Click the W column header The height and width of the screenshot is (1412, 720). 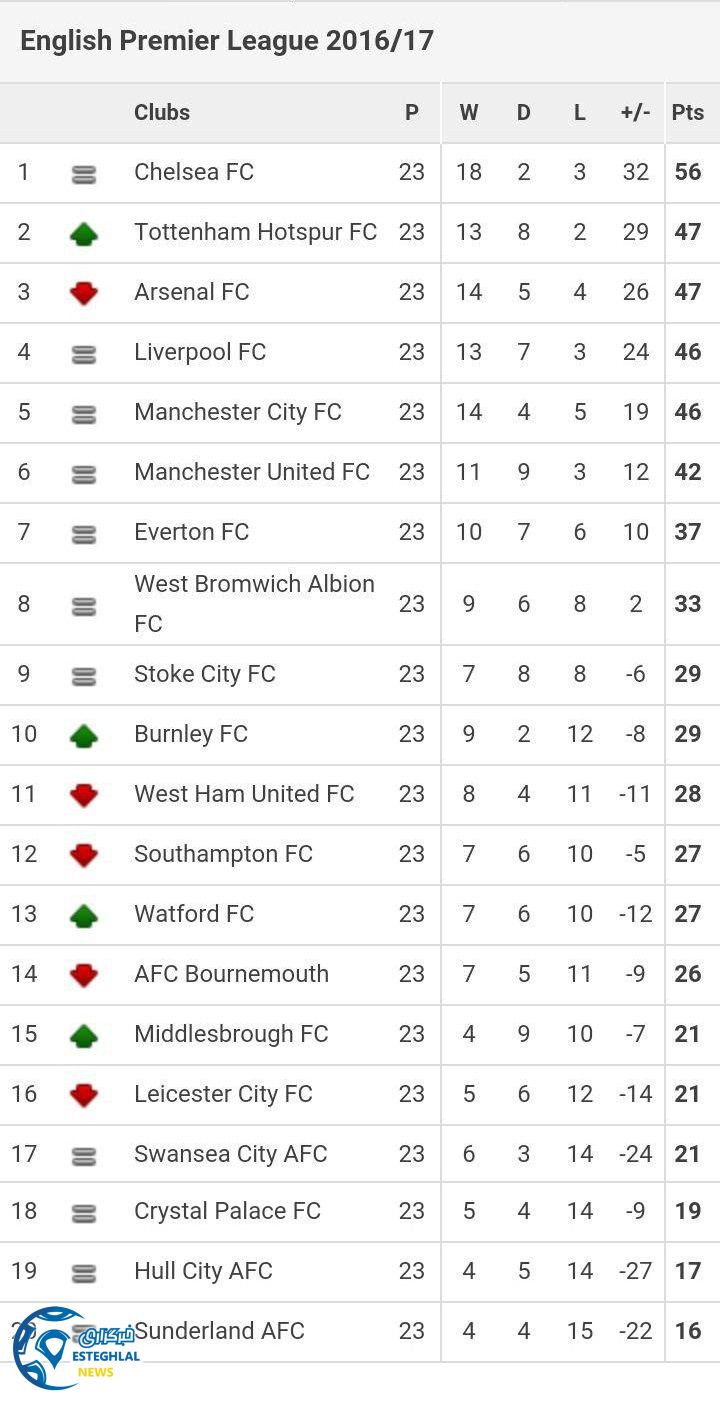pos(469,112)
